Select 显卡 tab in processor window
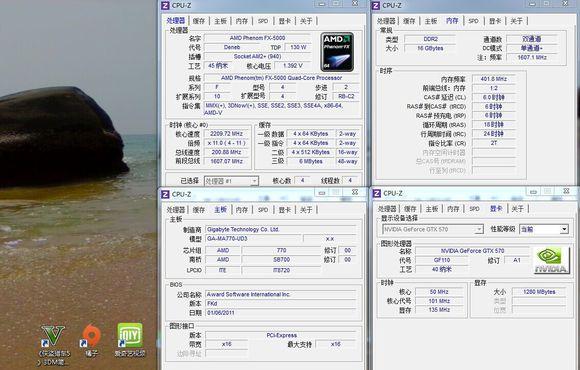Image resolution: width=580 pixels, height=370 pixels. point(284,21)
